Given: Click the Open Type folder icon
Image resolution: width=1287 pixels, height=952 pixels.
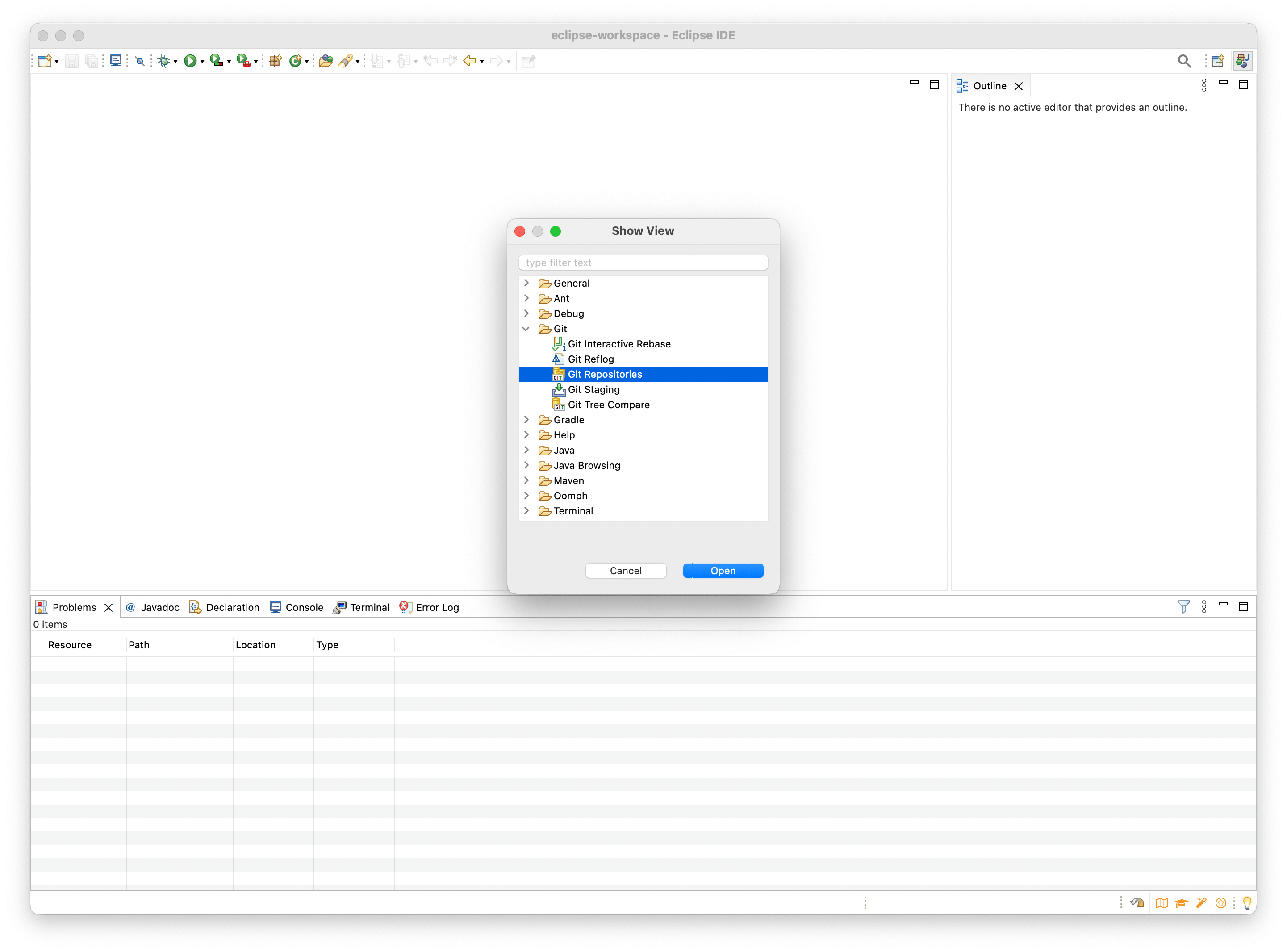Looking at the screenshot, I should (326, 61).
